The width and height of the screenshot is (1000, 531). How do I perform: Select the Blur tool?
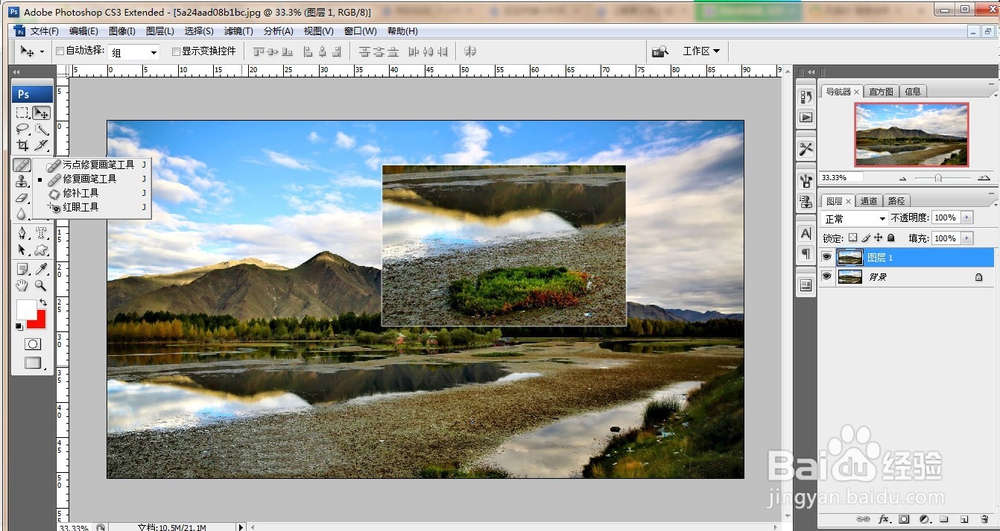tap(22, 214)
